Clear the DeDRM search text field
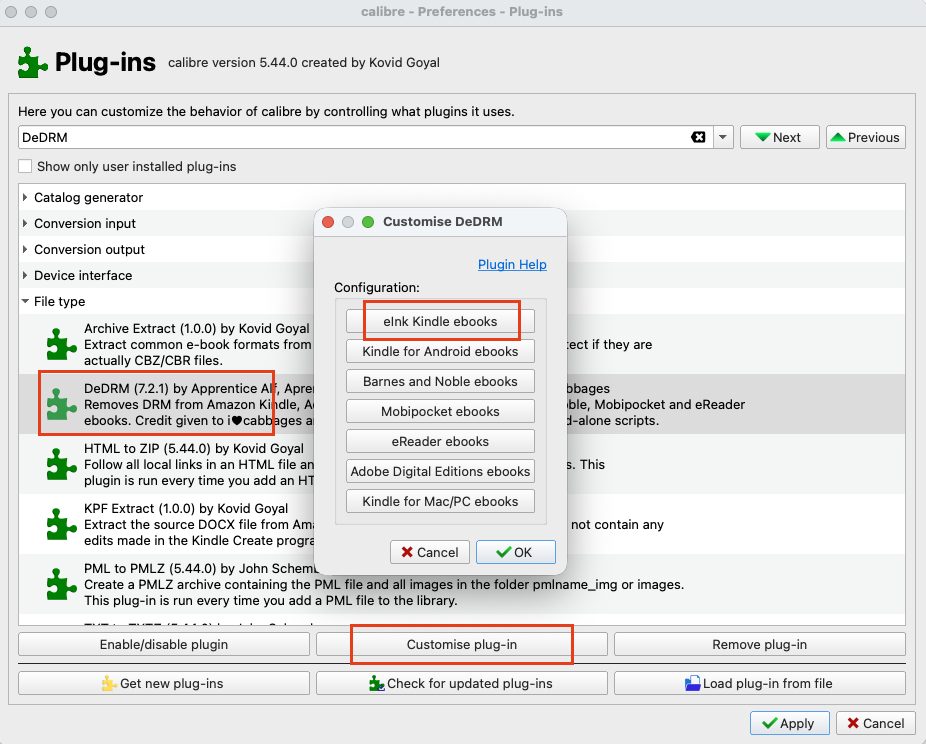This screenshot has width=926, height=744. click(698, 137)
